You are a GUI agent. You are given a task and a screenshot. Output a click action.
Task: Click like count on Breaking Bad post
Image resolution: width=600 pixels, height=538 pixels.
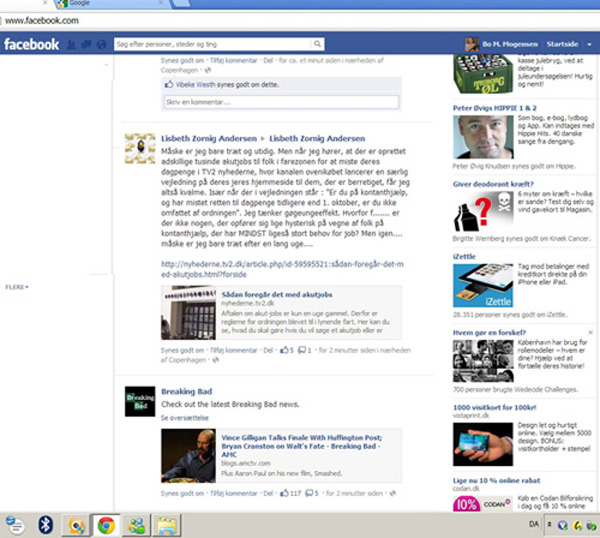(x=290, y=493)
